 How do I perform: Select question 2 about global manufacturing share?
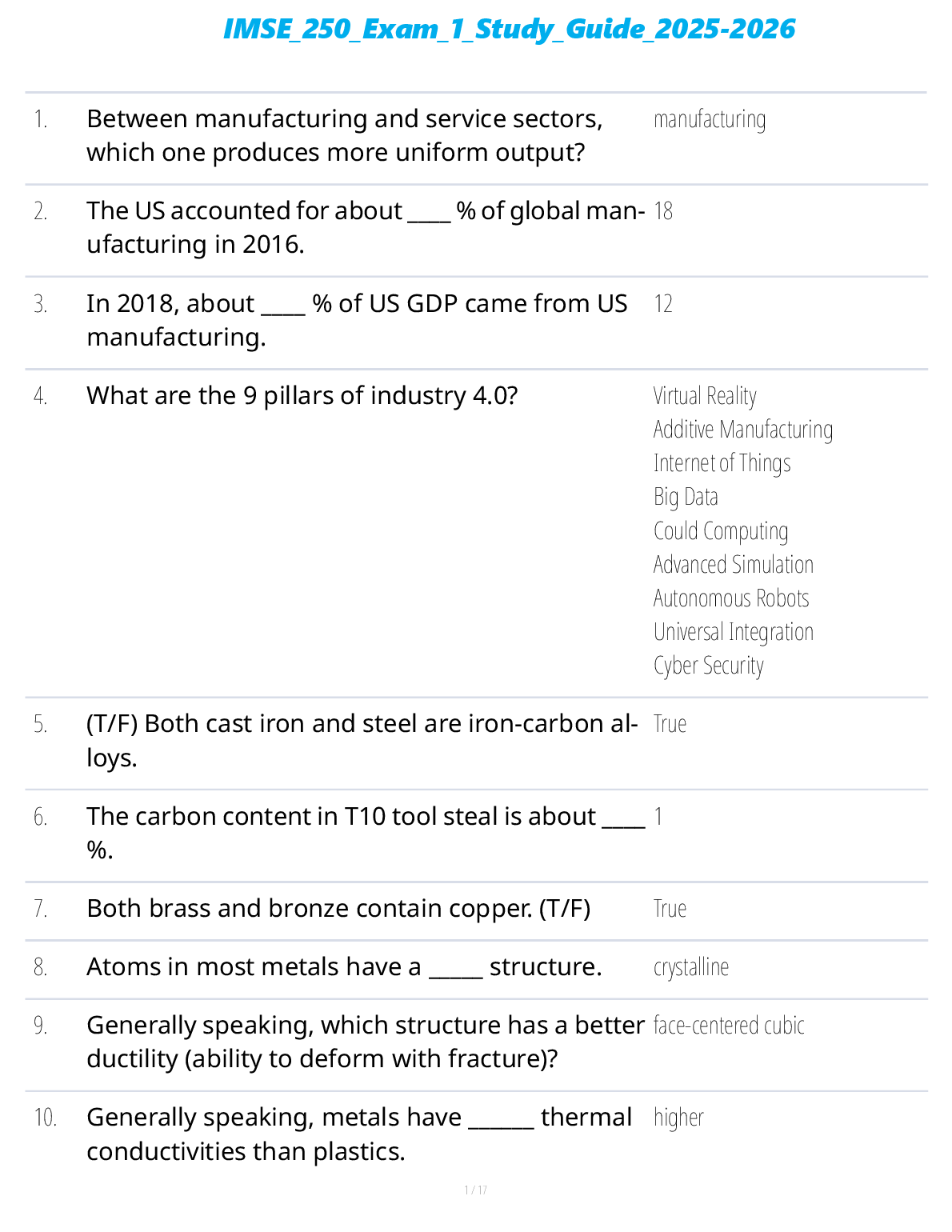coord(365,227)
